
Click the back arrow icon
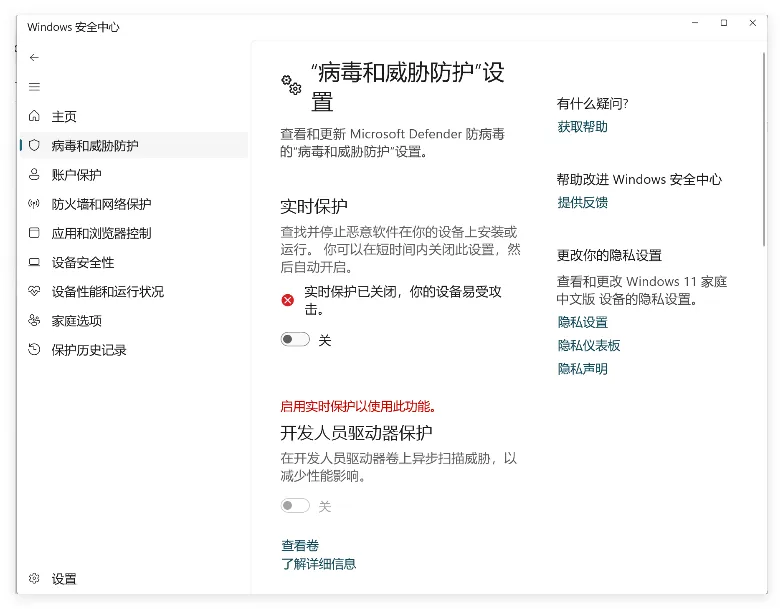pos(34,57)
